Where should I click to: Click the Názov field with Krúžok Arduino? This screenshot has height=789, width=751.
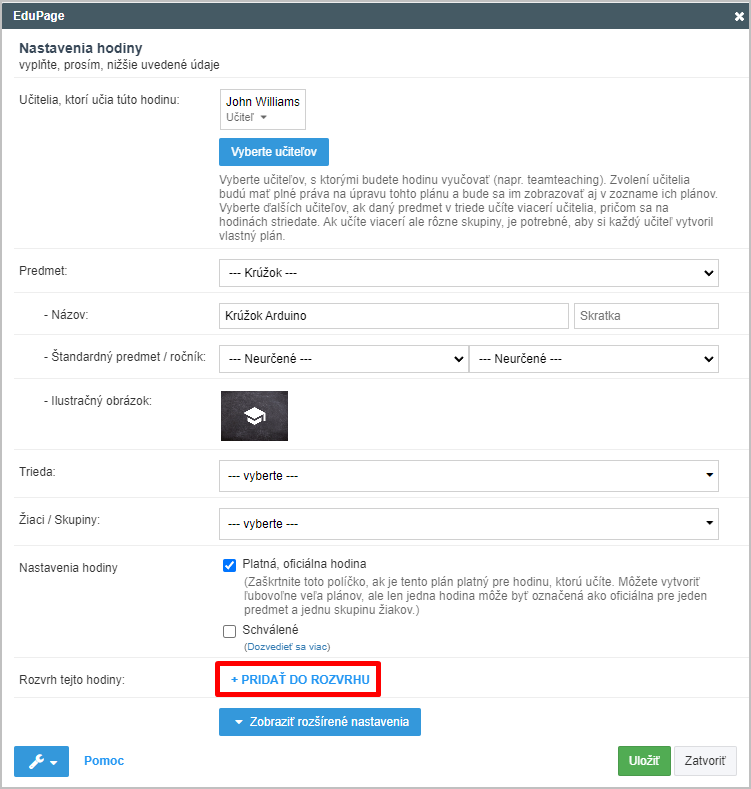[394, 316]
